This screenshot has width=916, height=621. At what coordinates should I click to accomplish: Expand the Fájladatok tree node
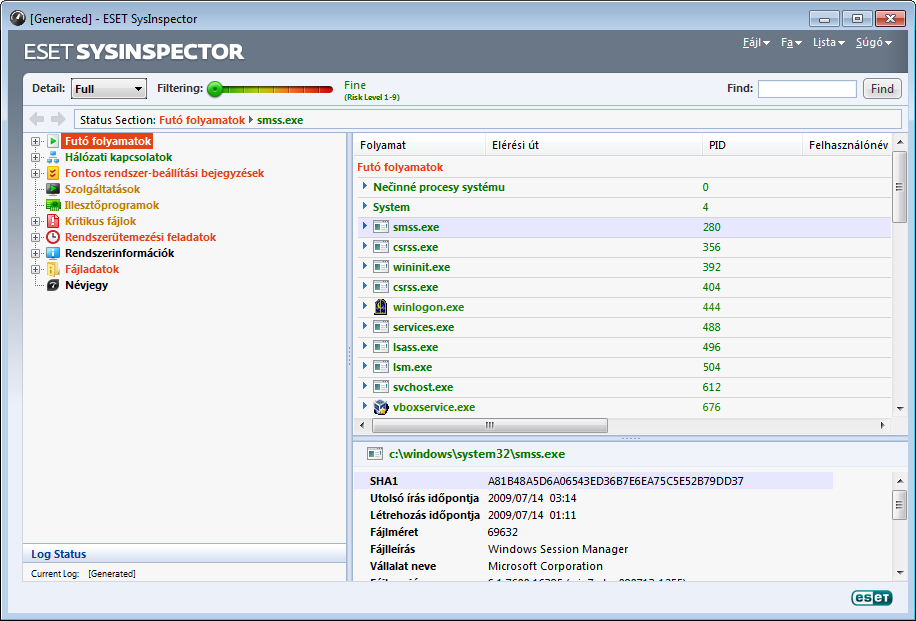tap(36, 269)
